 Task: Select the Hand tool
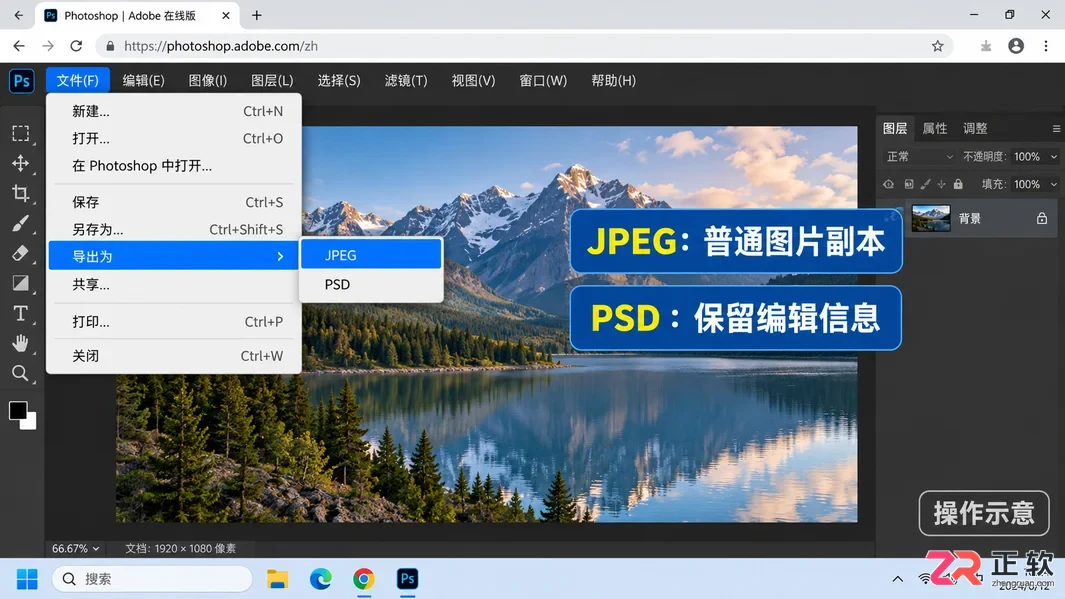(20, 343)
